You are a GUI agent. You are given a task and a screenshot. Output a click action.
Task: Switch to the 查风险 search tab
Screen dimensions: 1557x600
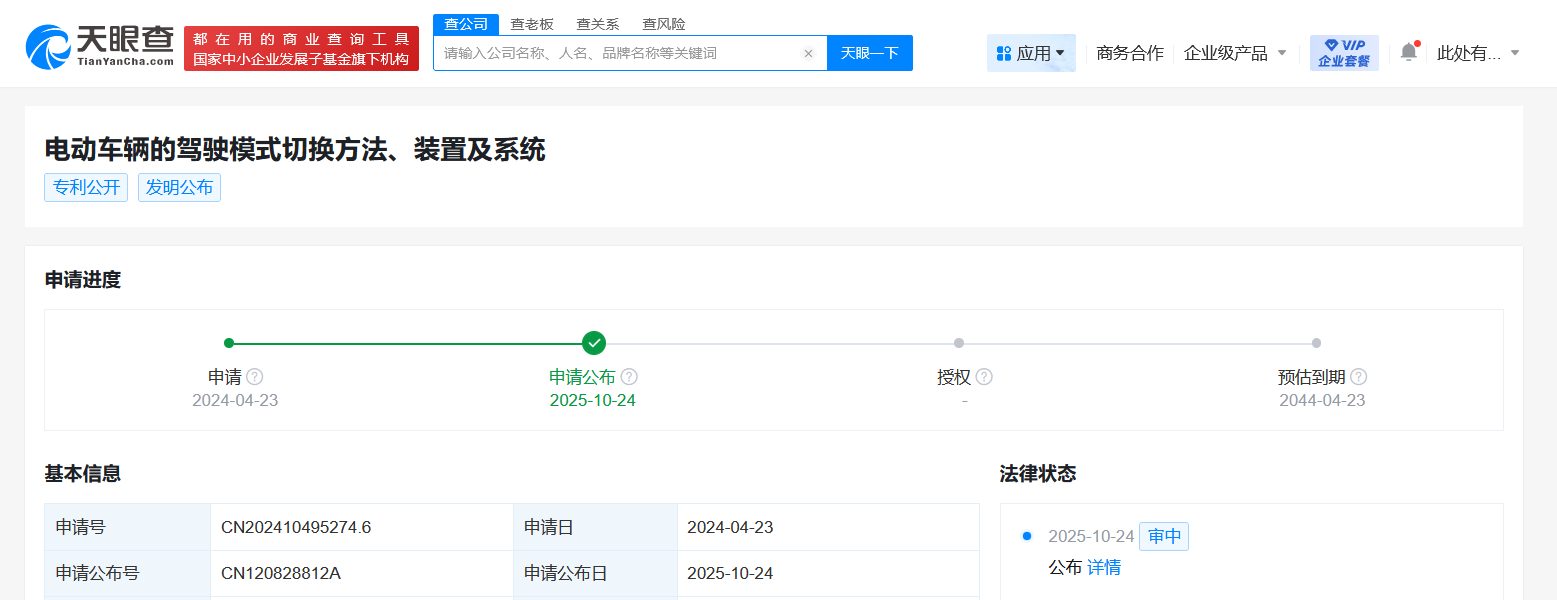pyautogui.click(x=663, y=23)
